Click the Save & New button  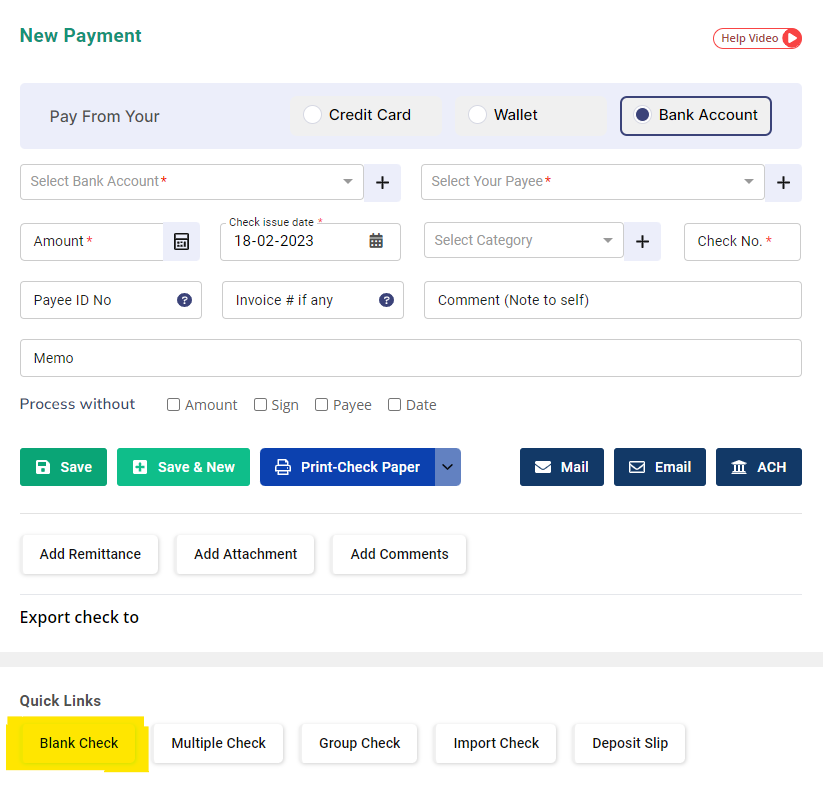(x=182, y=467)
